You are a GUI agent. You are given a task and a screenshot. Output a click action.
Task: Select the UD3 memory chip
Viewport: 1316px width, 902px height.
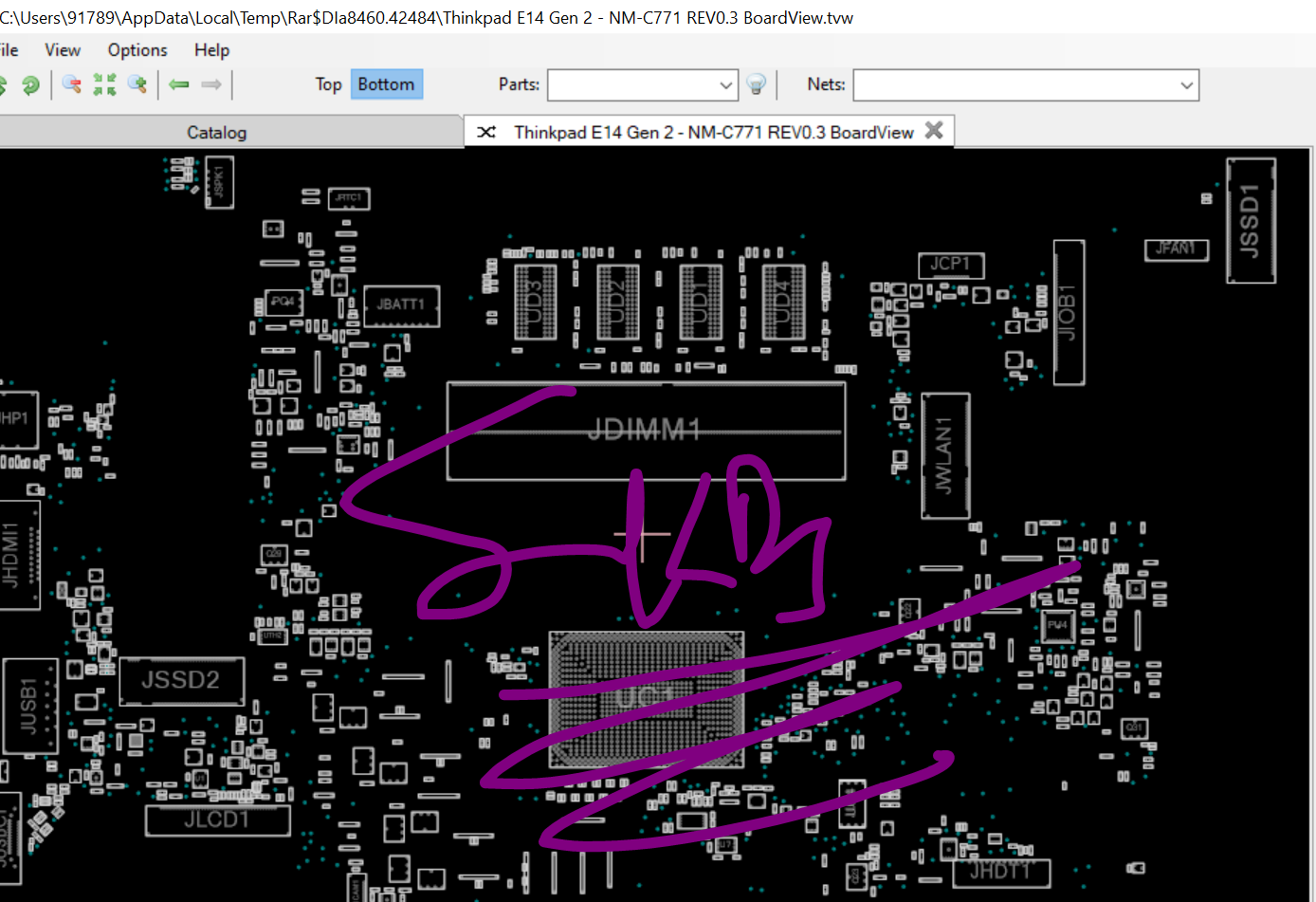pos(535,301)
